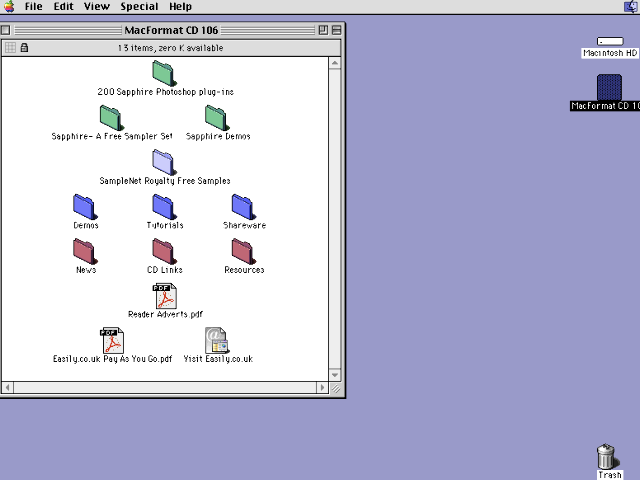Select the Sapphire Demos folder icon
The height and width of the screenshot is (480, 640).
tap(217, 118)
